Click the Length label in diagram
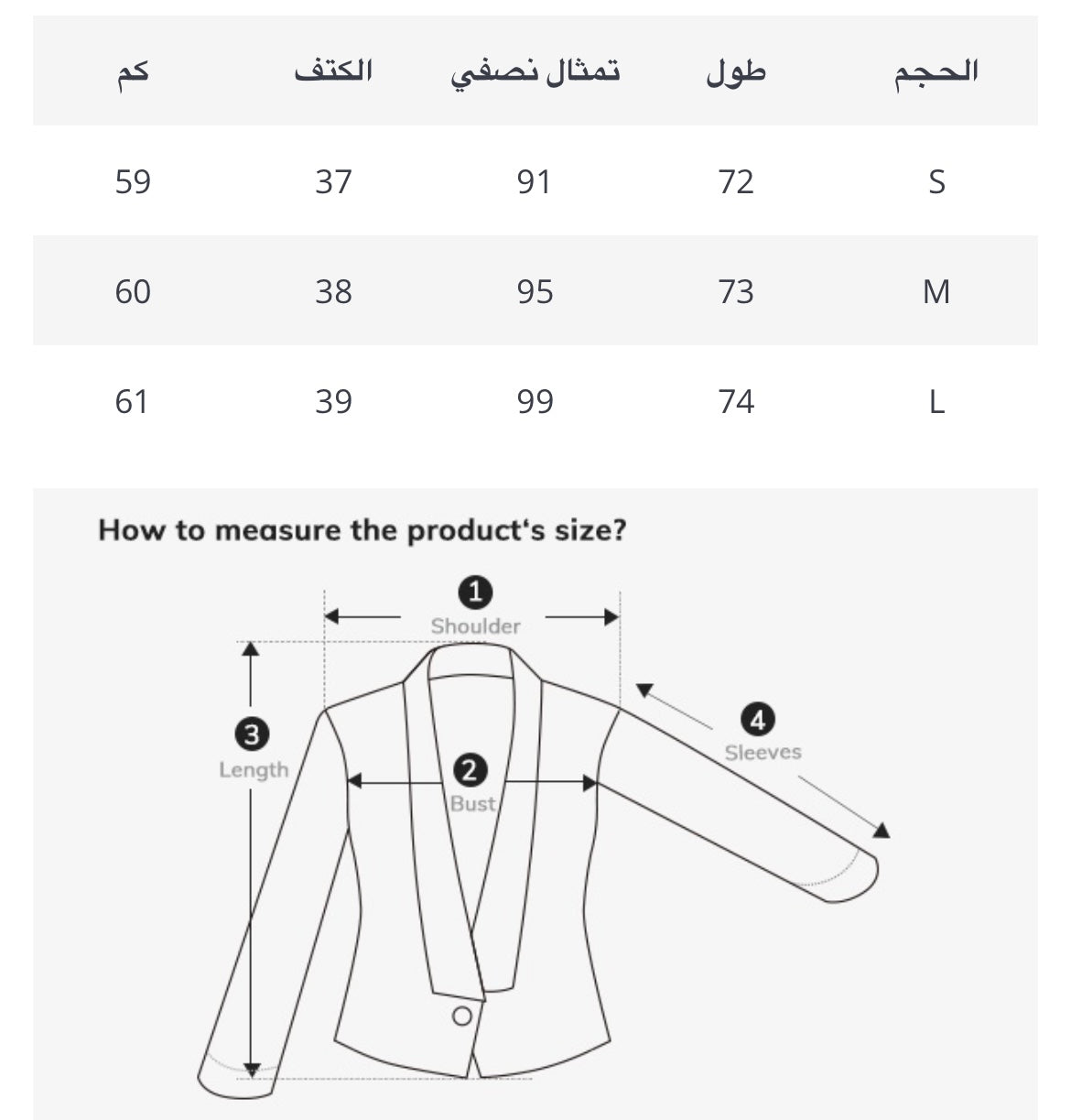The width and height of the screenshot is (1071, 1120). point(253,770)
